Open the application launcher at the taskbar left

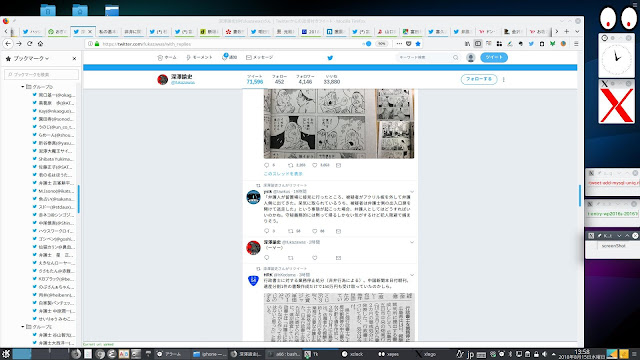pyautogui.click(x=5, y=354)
